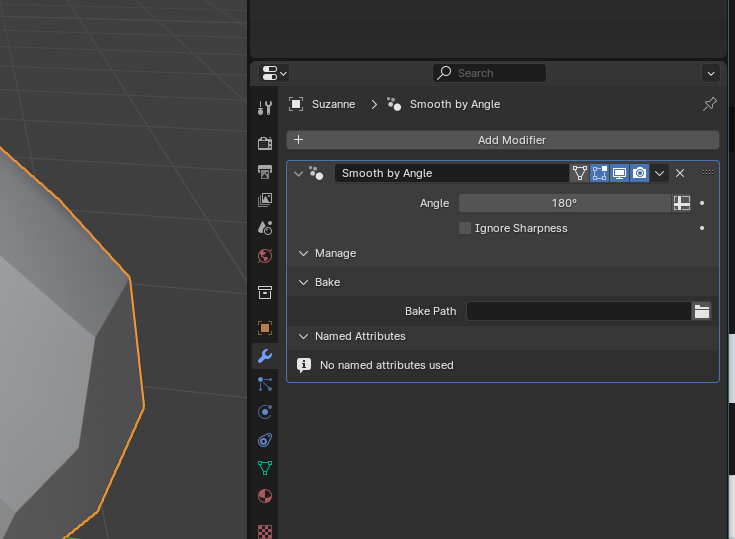Screen dimensions: 735x539
Task: Click the Angle value slider
Action: click(564, 203)
